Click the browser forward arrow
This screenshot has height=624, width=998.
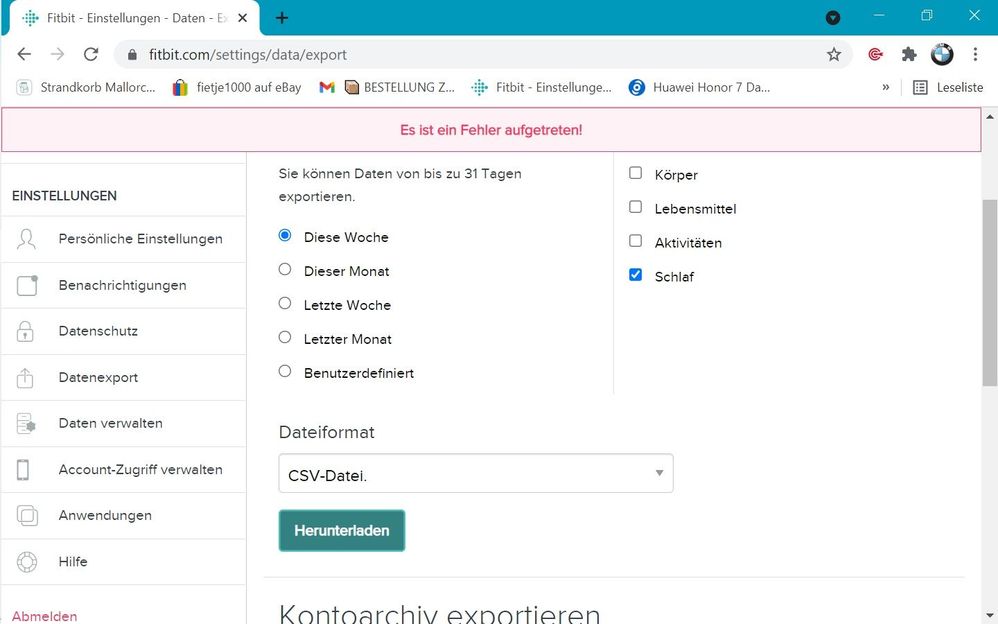[x=57, y=54]
